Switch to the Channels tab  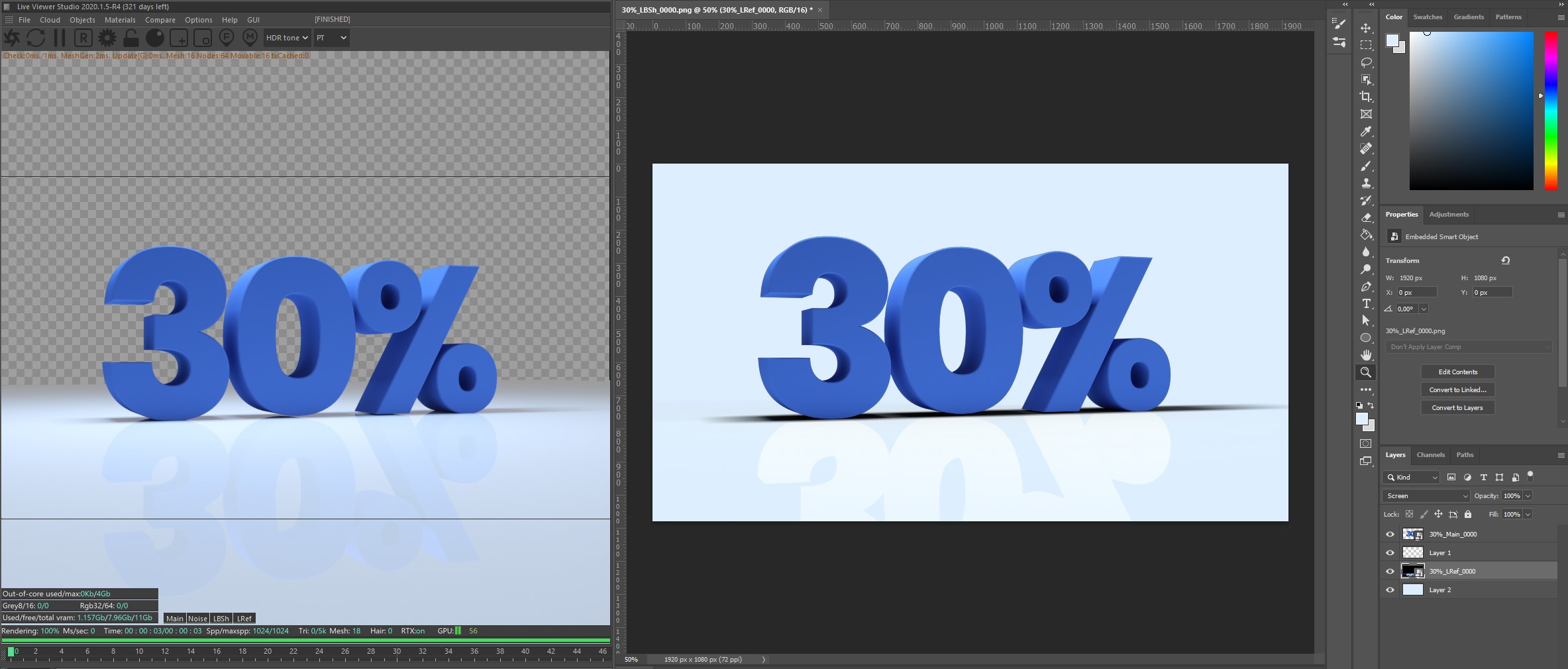tap(1431, 455)
